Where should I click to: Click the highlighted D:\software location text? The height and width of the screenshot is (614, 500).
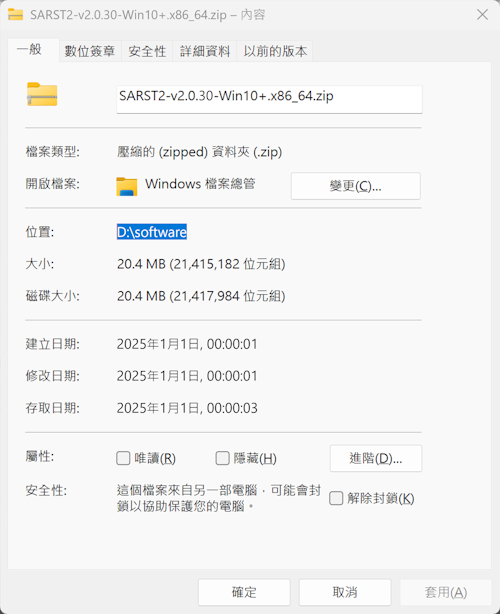pyautogui.click(x=152, y=232)
